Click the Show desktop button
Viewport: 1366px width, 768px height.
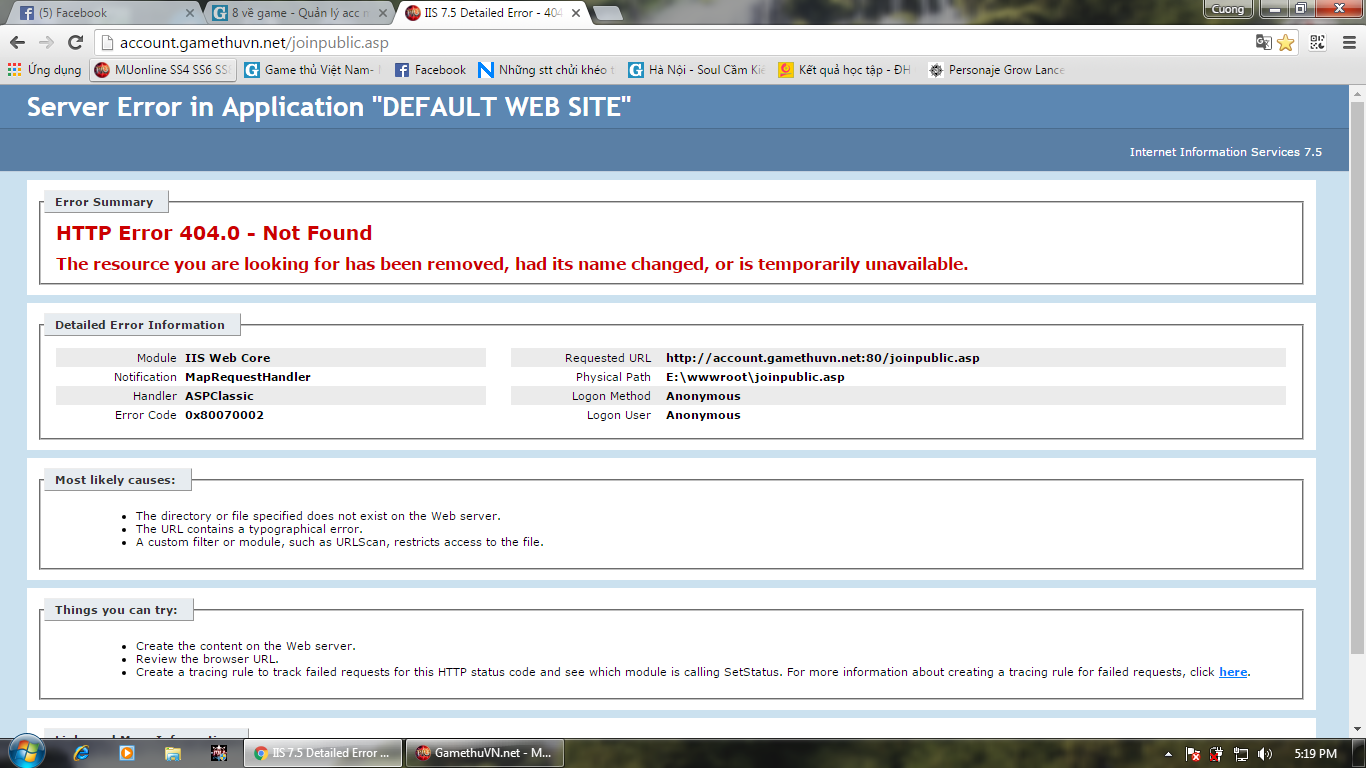[x=1359, y=754]
